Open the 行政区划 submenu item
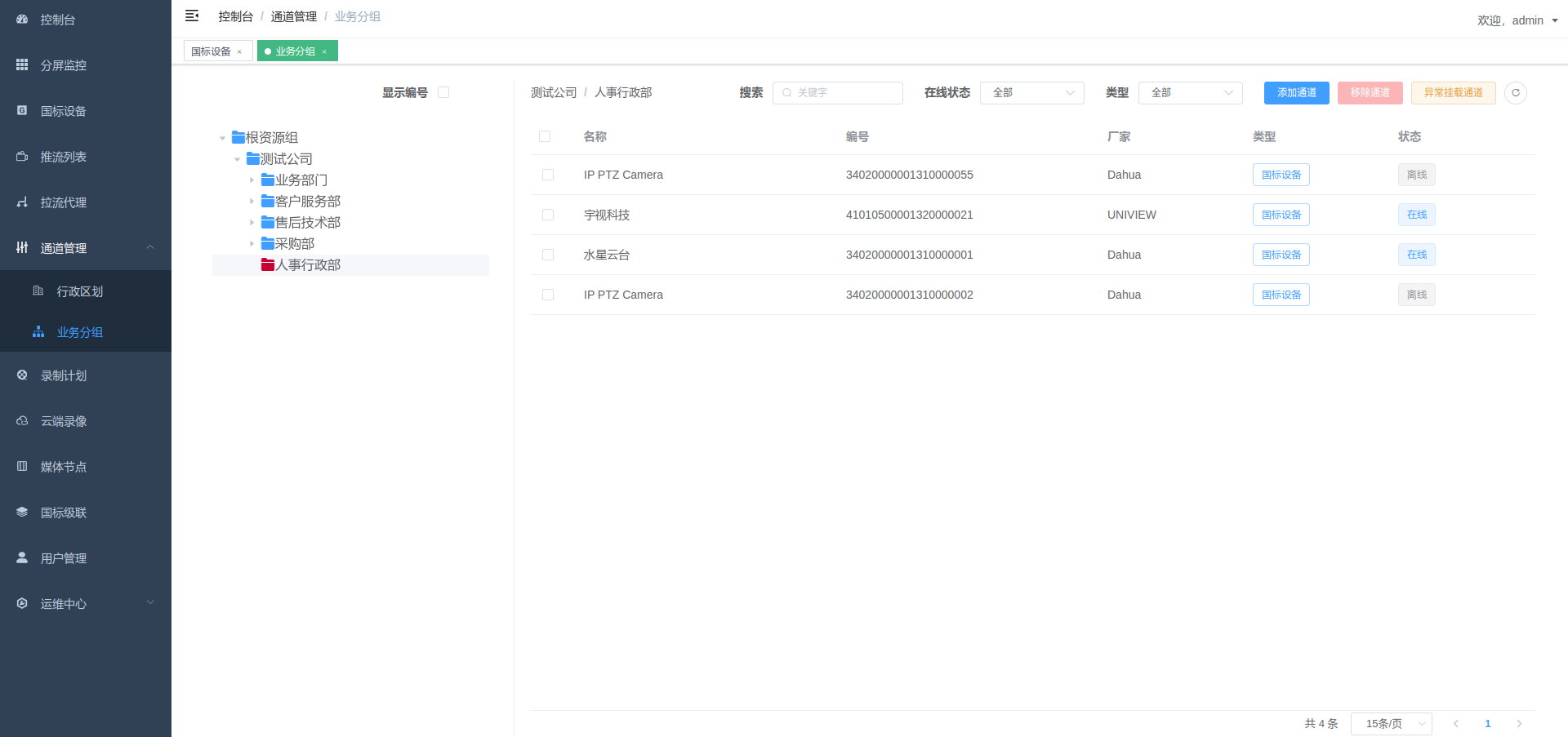1568x737 pixels. (x=79, y=291)
